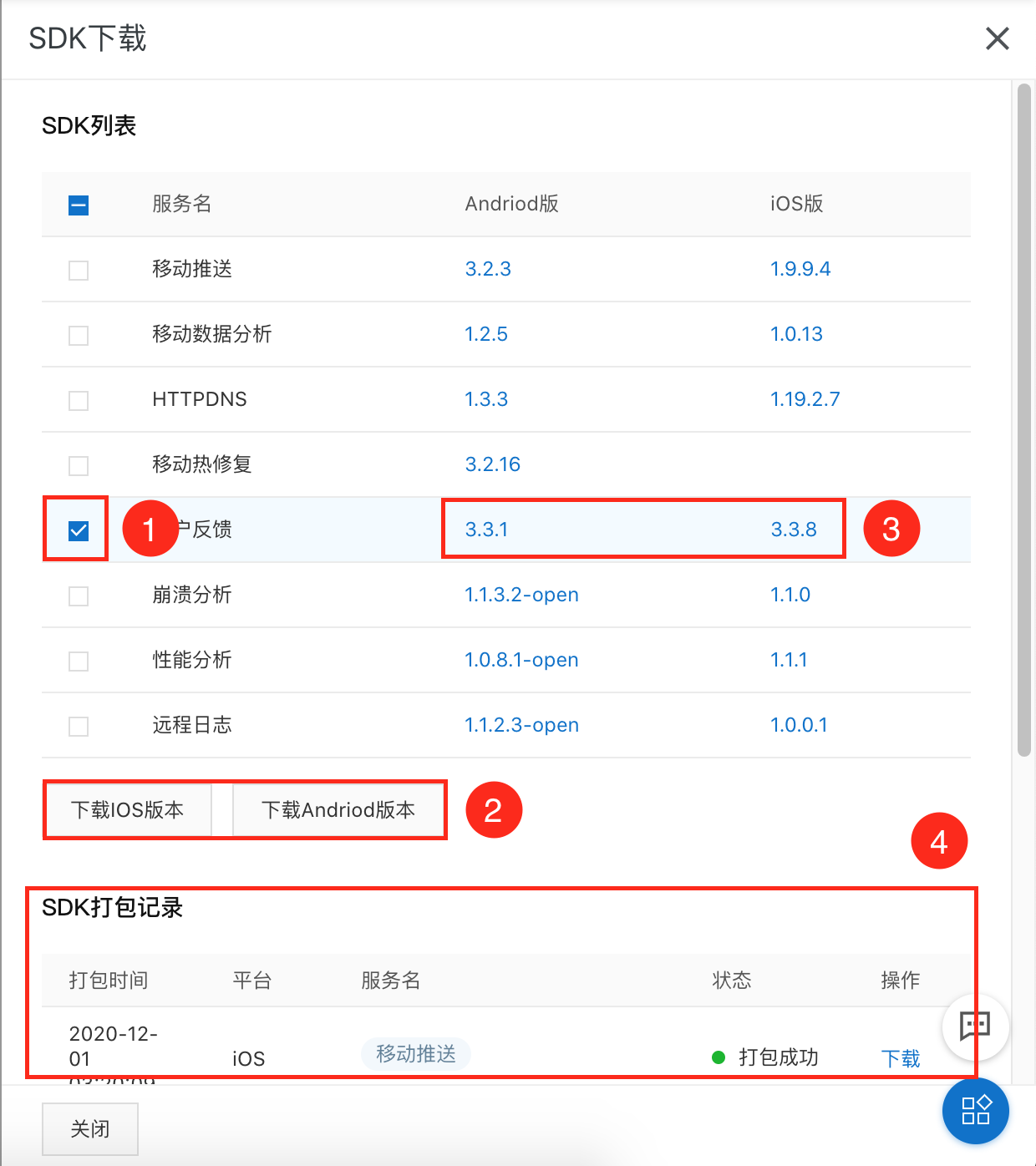The height and width of the screenshot is (1166, 1036).
Task: Open HTTPDNS Android version 1.3.3
Action: (486, 399)
